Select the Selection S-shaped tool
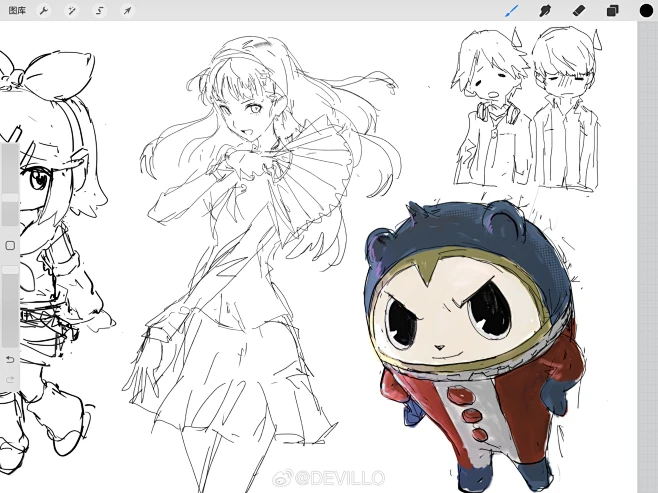This screenshot has width=658, height=493. pyautogui.click(x=100, y=10)
